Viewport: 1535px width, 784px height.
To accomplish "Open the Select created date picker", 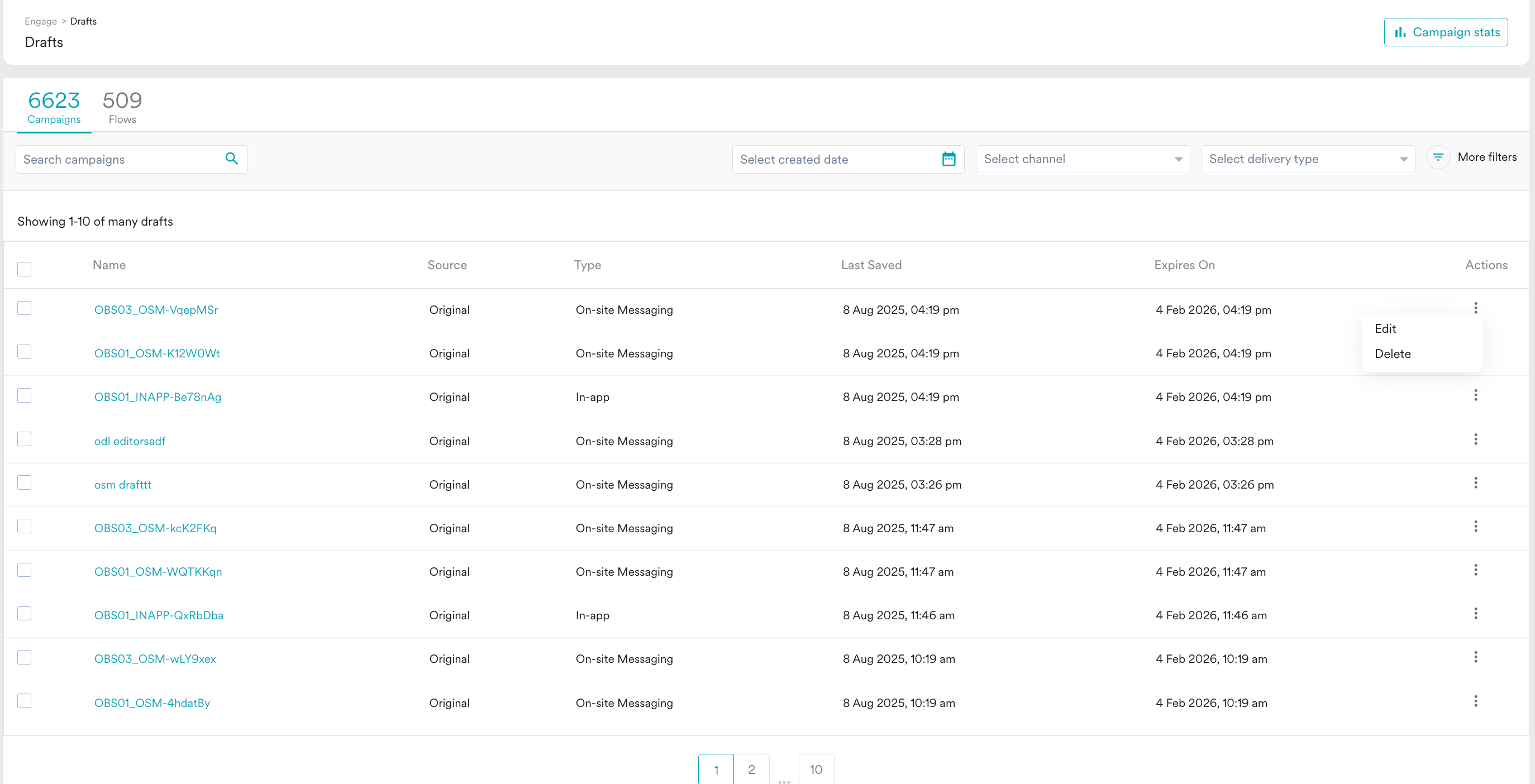I will [834, 159].
